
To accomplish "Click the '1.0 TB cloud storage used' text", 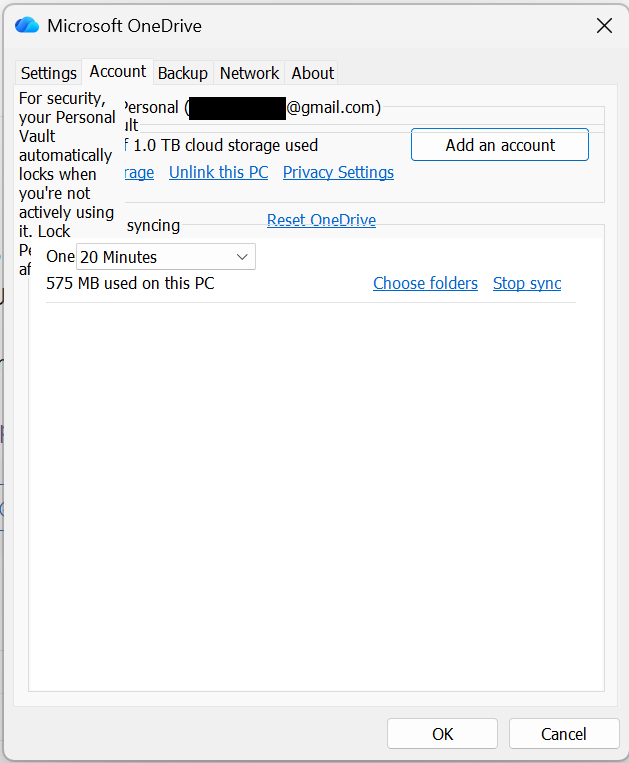I will pos(225,145).
